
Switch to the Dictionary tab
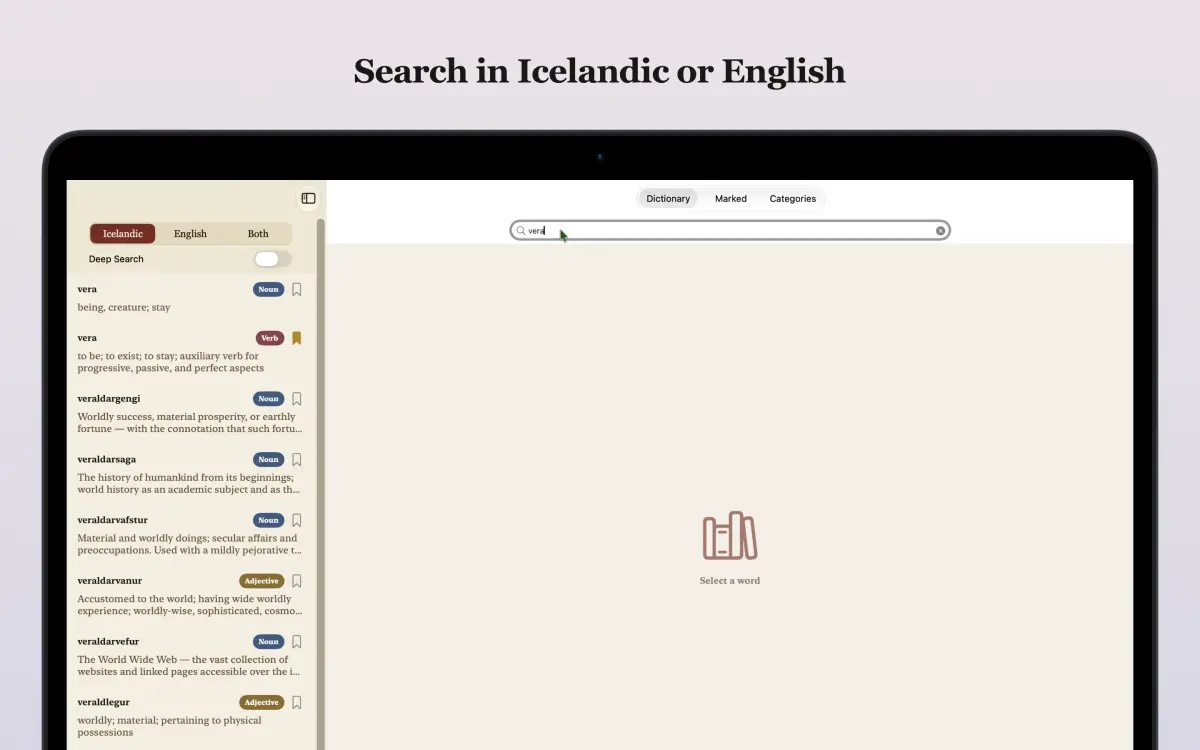pos(668,199)
